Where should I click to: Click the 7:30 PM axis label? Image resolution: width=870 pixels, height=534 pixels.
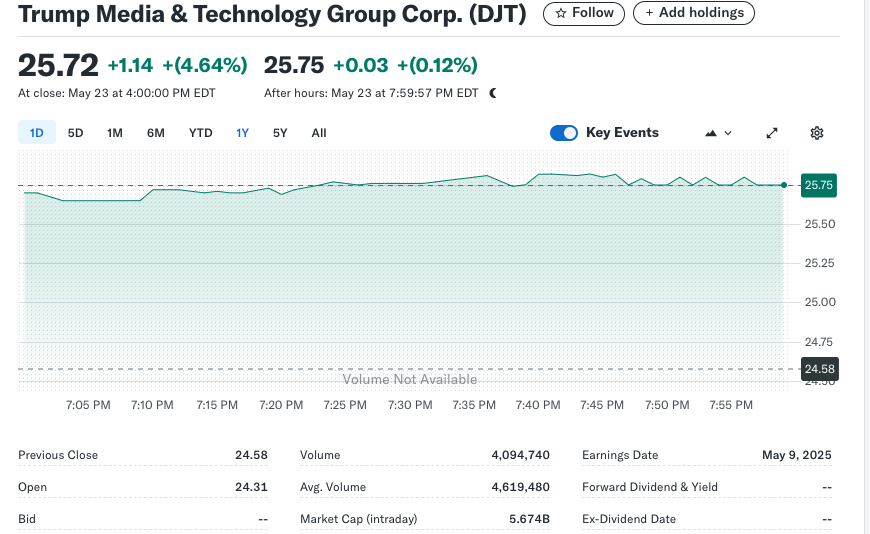pyautogui.click(x=410, y=405)
